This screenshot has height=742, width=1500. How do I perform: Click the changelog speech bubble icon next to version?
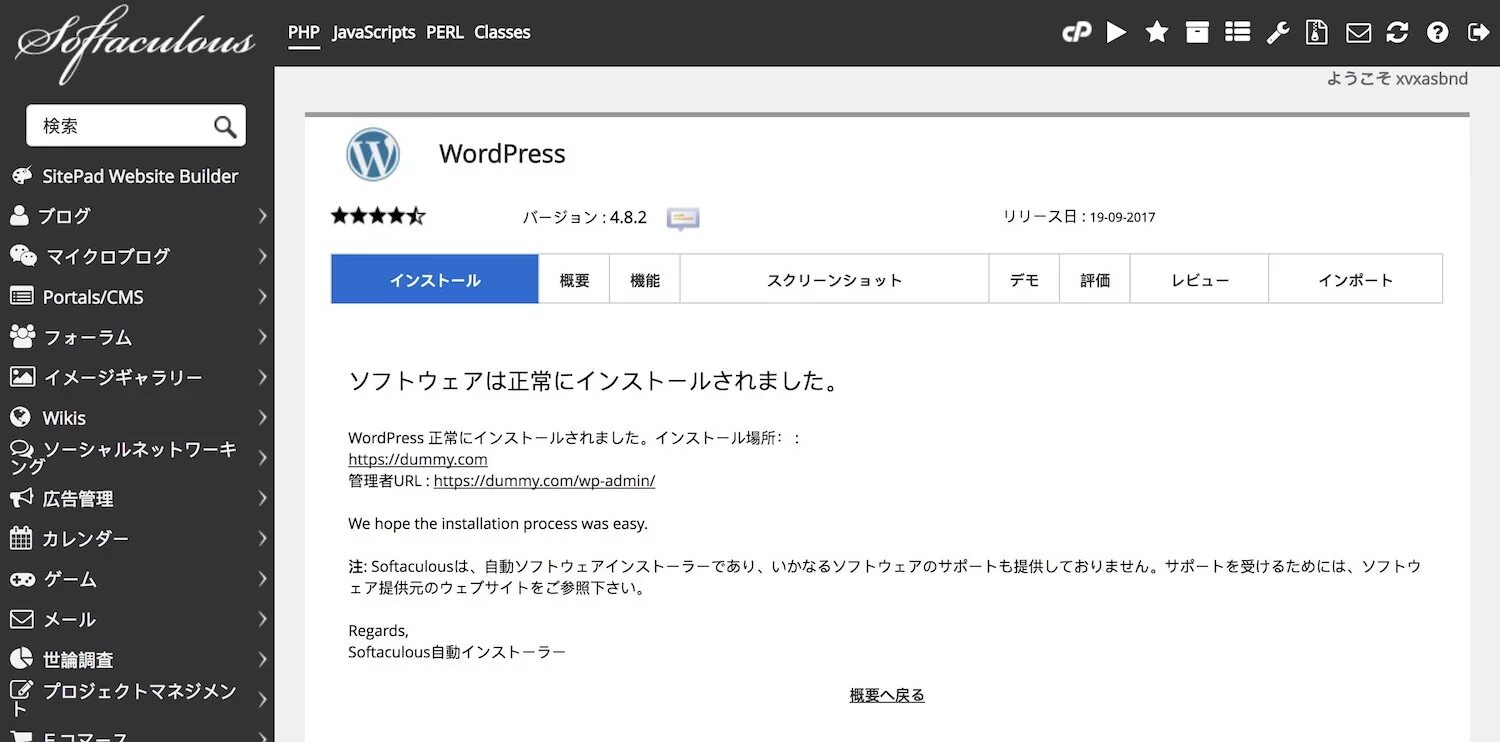pyautogui.click(x=683, y=219)
